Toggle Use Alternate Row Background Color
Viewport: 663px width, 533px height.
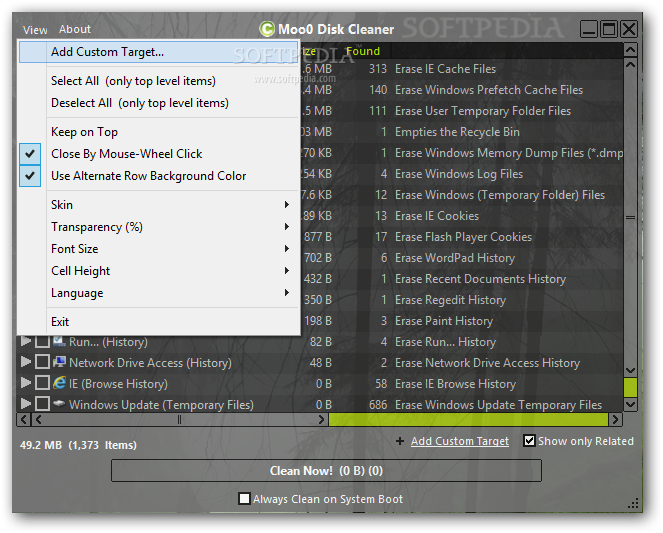159,176
